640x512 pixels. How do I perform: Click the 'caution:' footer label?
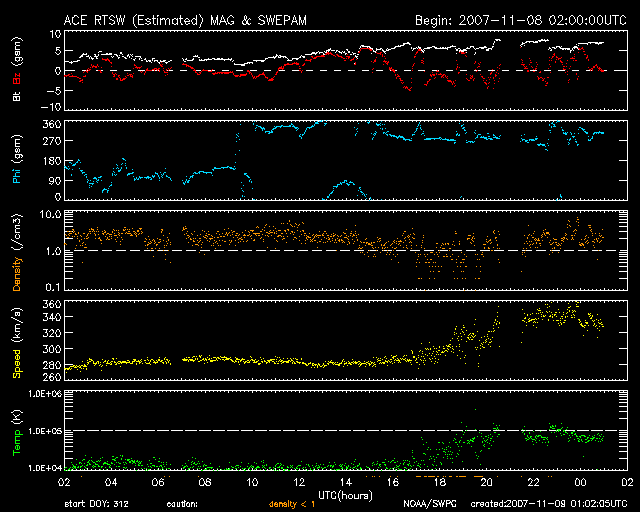point(182,504)
